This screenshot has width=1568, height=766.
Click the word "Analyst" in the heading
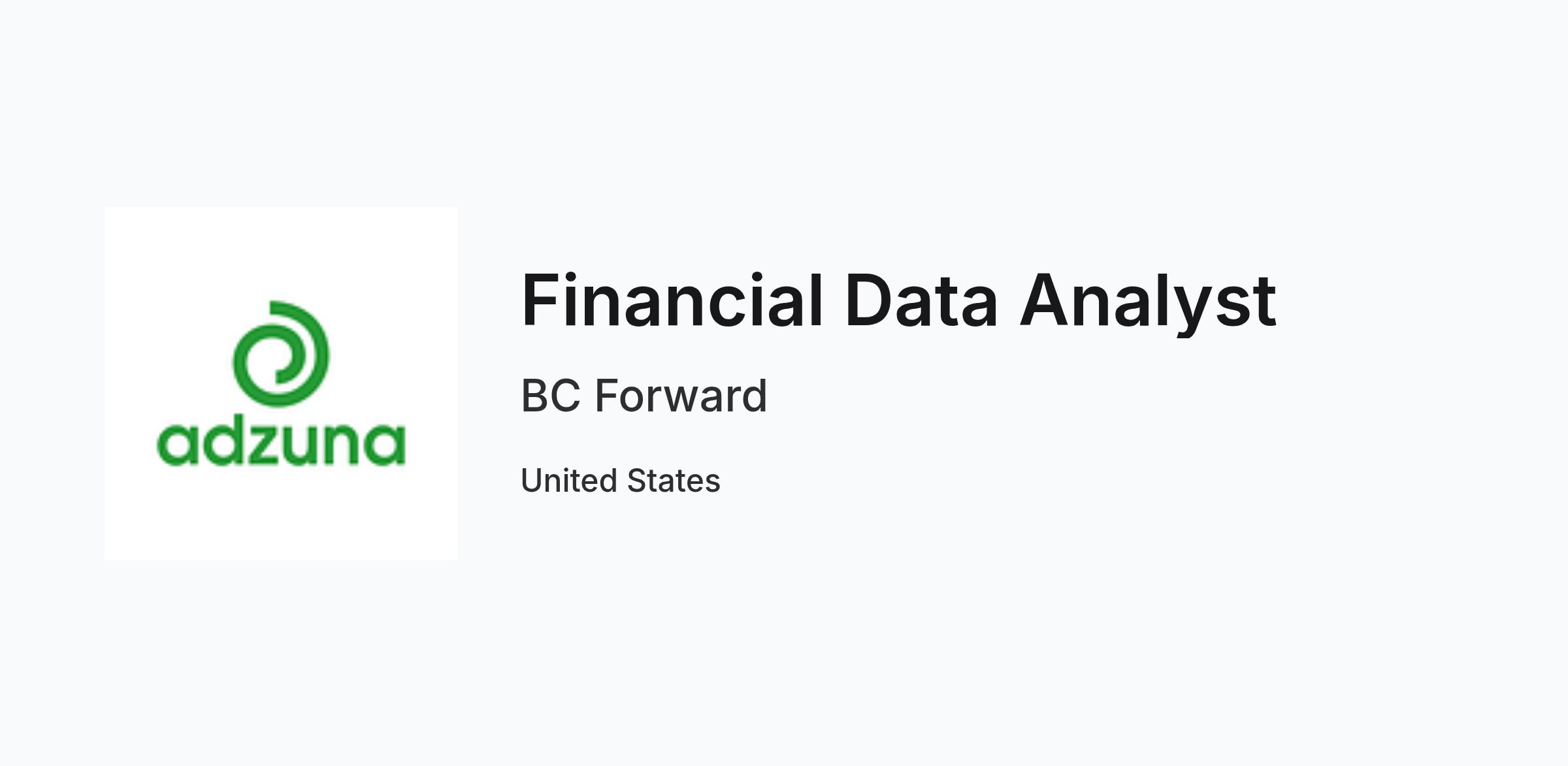tap(1149, 303)
